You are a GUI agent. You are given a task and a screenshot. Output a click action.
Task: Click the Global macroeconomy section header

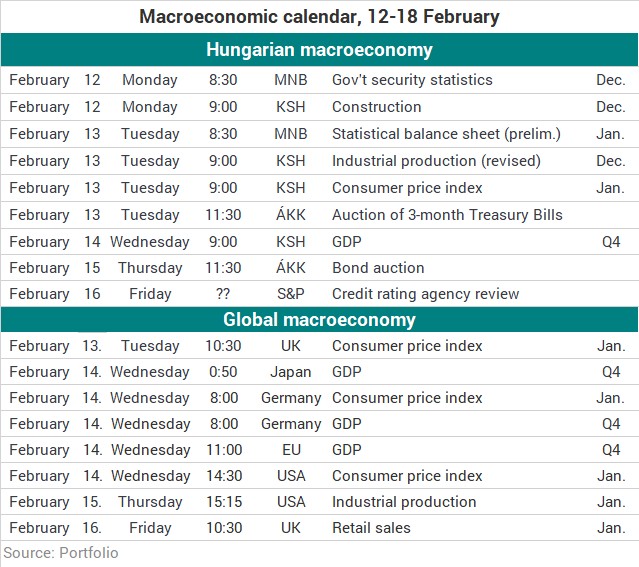point(320,320)
